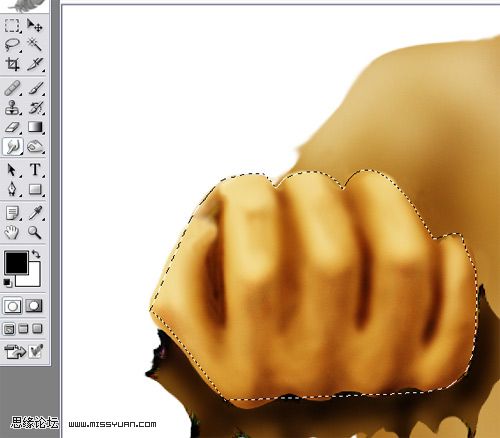Select the Zoom magnifier tool

click(35, 232)
